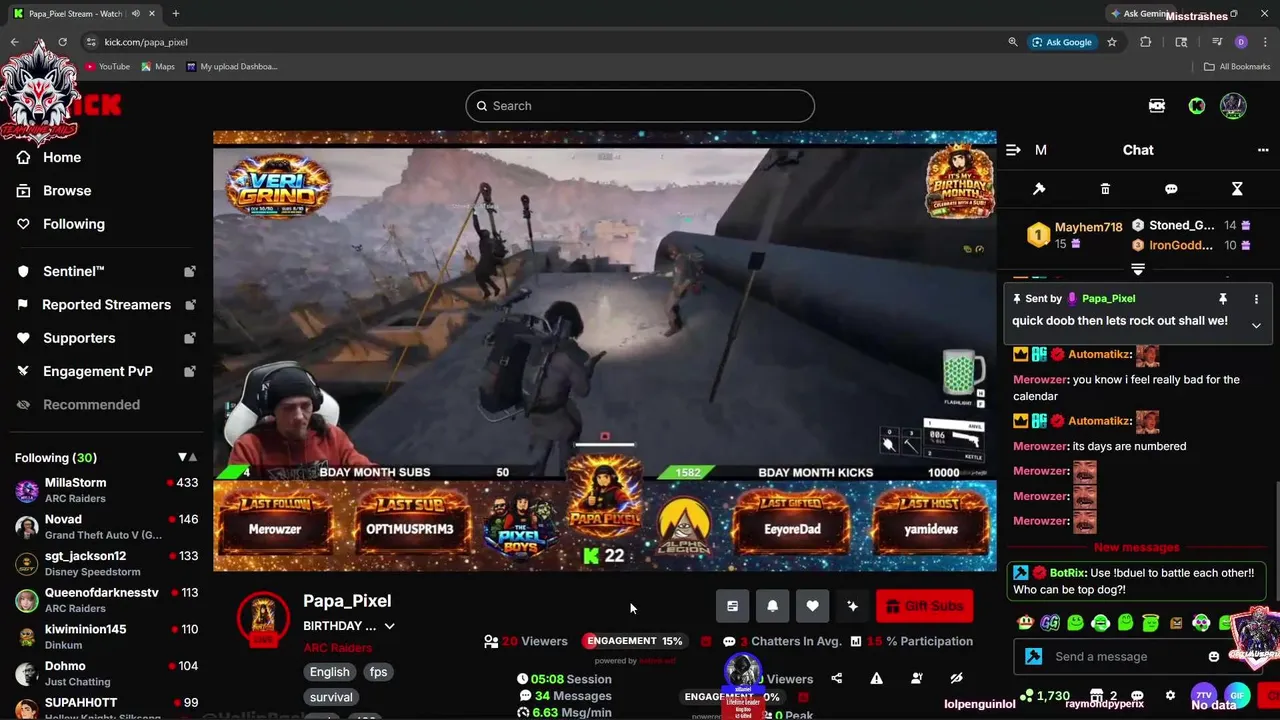Open the GIF picker button
Image resolution: width=1280 pixels, height=720 pixels.
tap(1238, 695)
